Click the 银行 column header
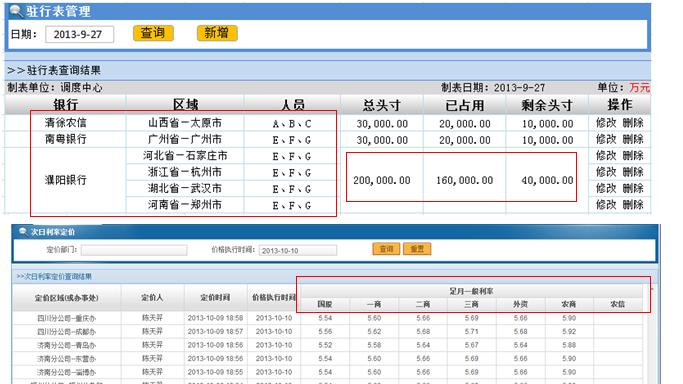 pos(65,105)
